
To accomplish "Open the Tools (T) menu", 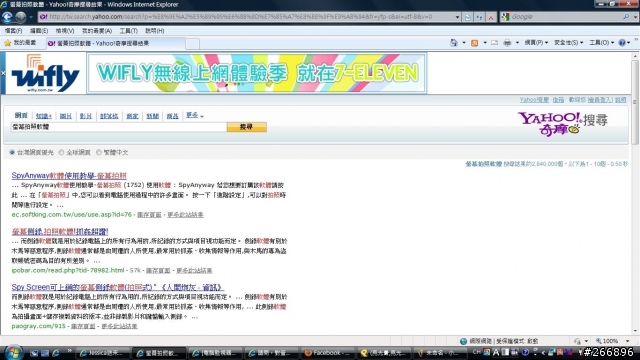I will tap(128, 31).
